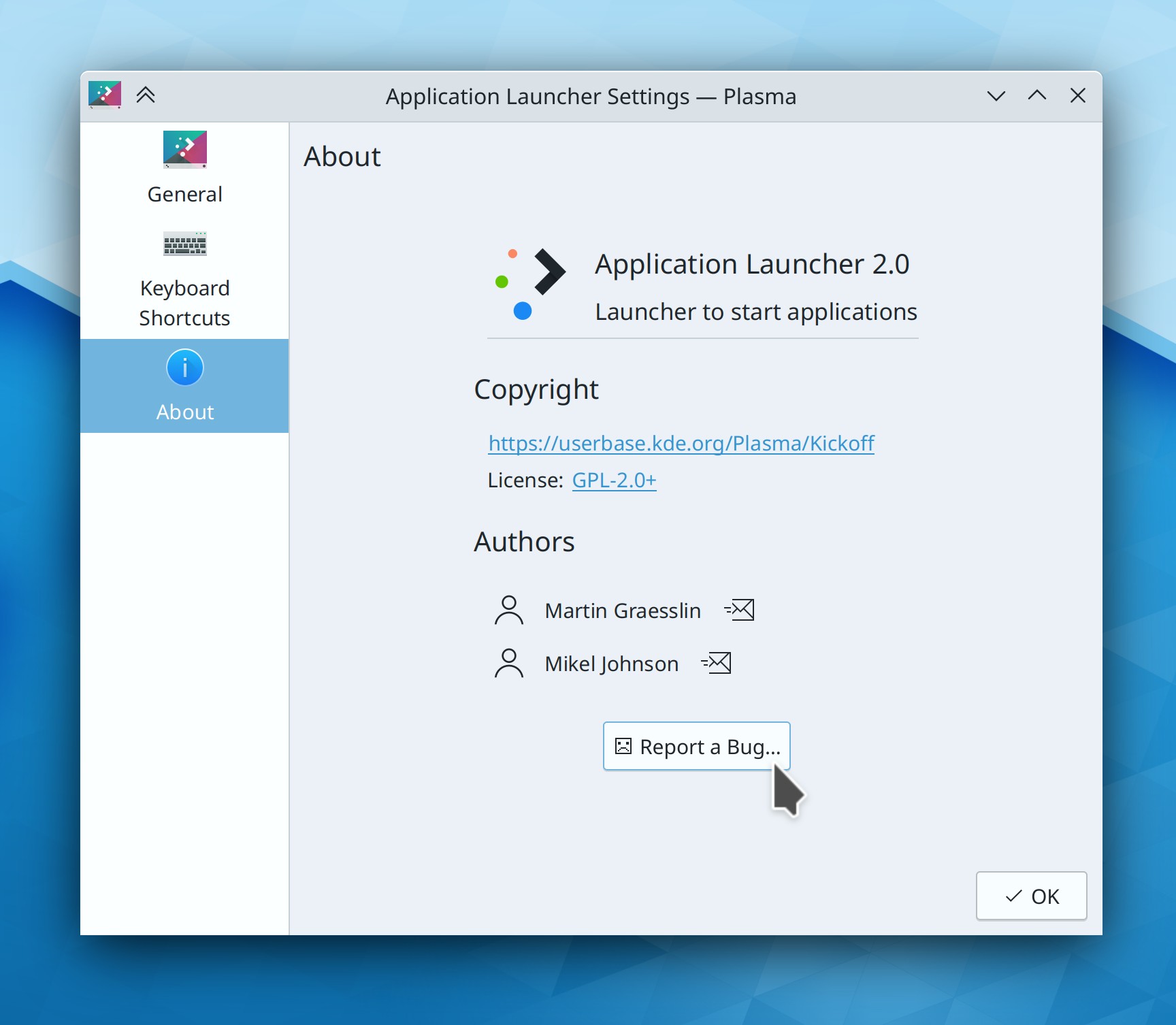The width and height of the screenshot is (1176, 1025).
Task: Click Mikel Johnson's person avatar icon
Action: [x=508, y=663]
